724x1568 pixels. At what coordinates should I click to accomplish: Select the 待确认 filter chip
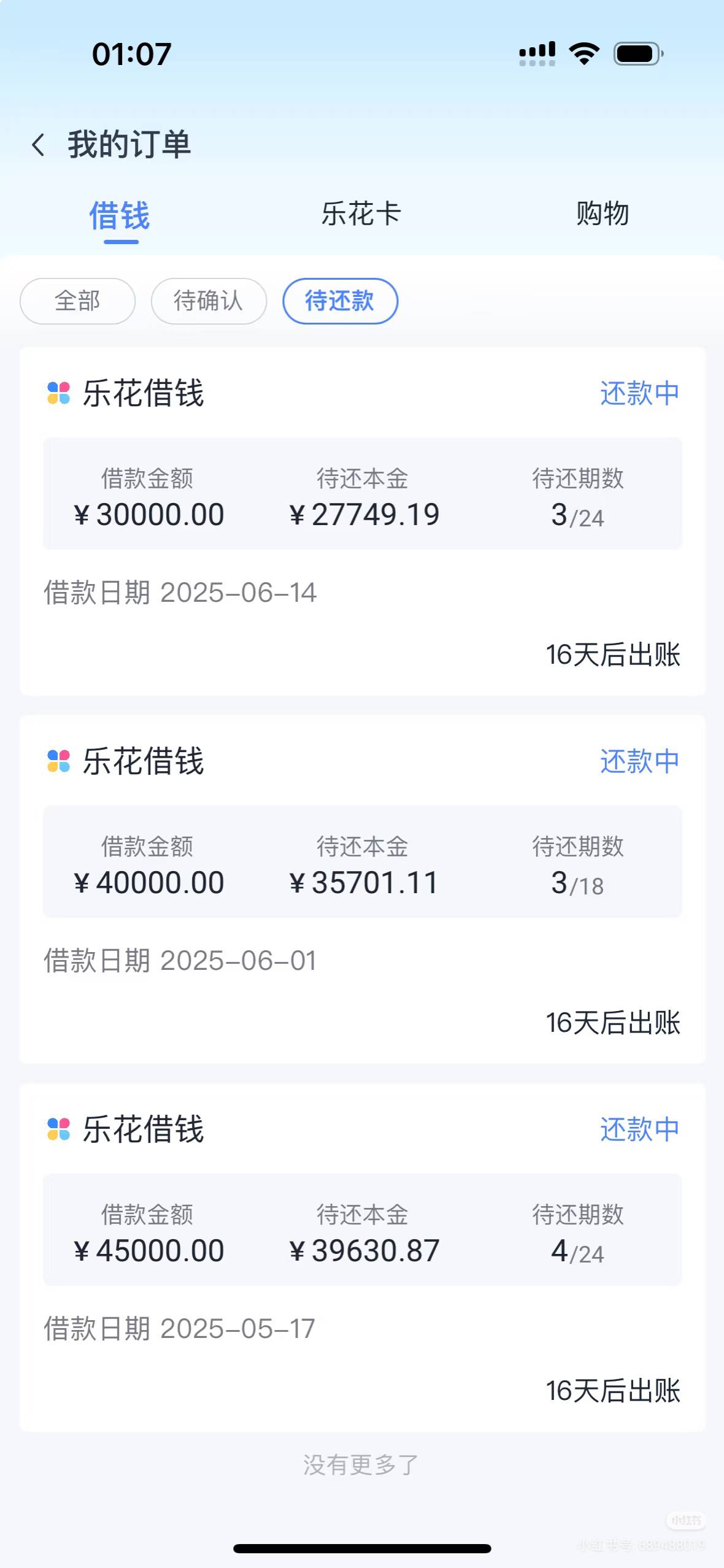[209, 301]
